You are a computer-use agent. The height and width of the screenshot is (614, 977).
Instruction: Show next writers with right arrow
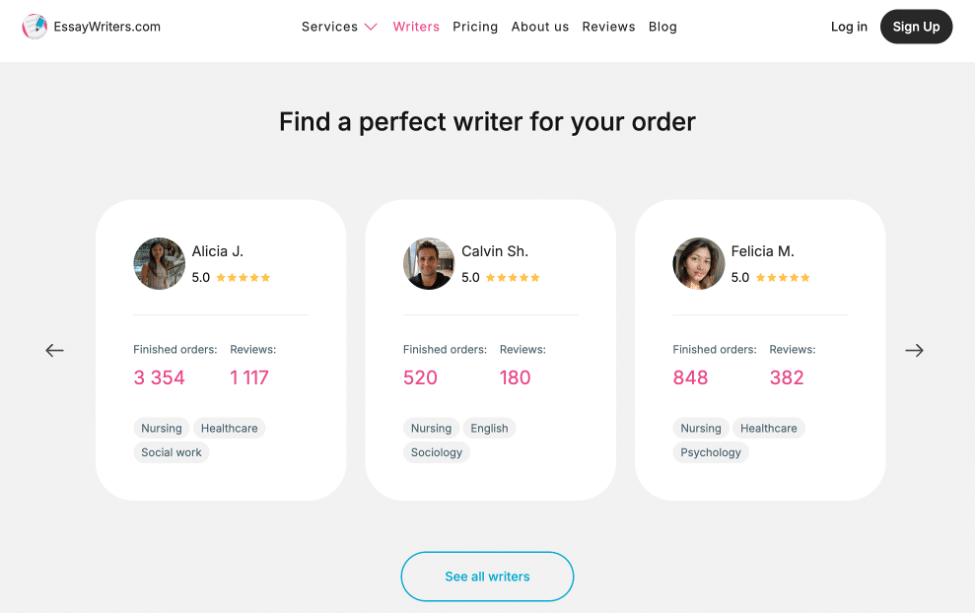coord(915,351)
